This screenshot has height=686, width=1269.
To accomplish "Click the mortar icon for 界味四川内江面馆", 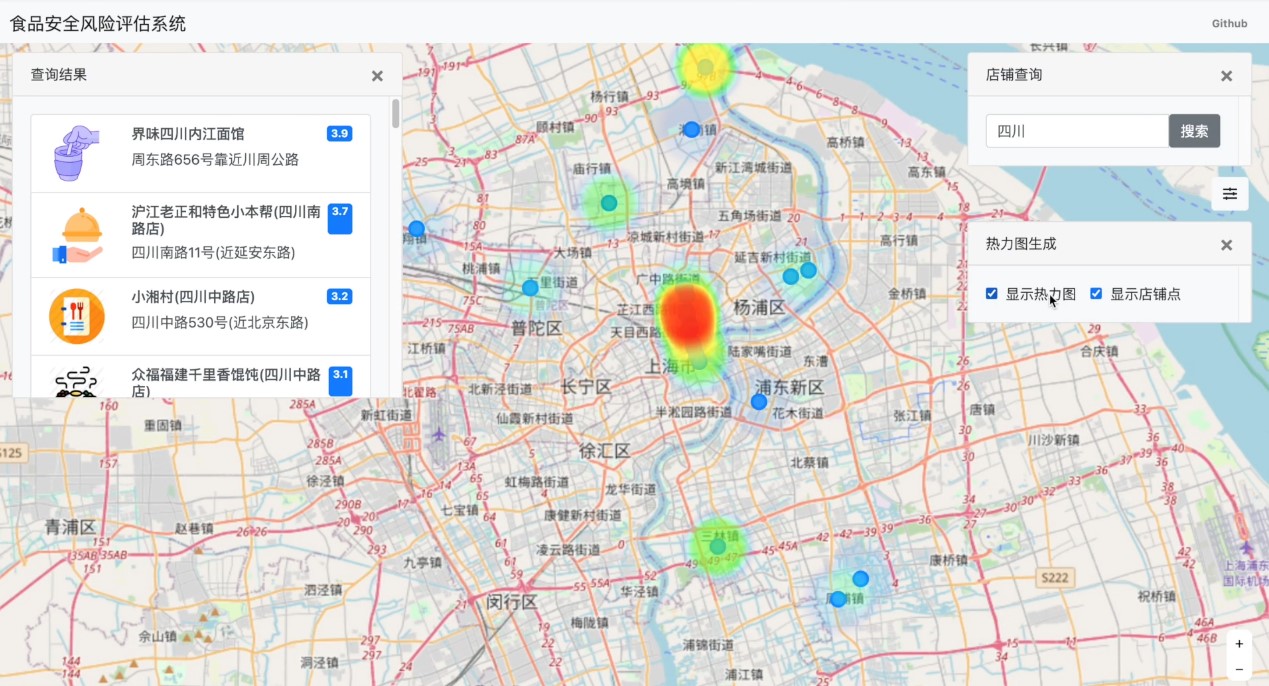I will [x=76, y=152].
